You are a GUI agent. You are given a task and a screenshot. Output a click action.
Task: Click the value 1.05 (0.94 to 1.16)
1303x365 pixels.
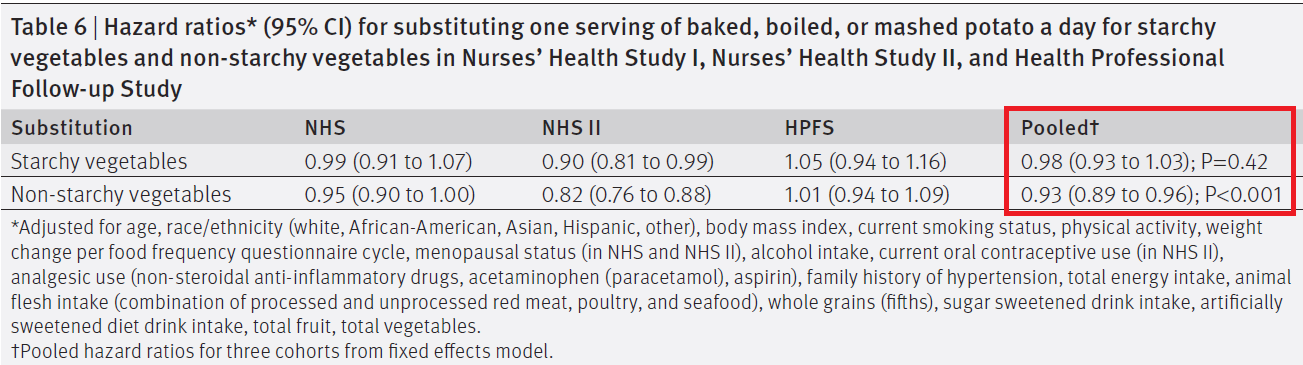pos(868,161)
